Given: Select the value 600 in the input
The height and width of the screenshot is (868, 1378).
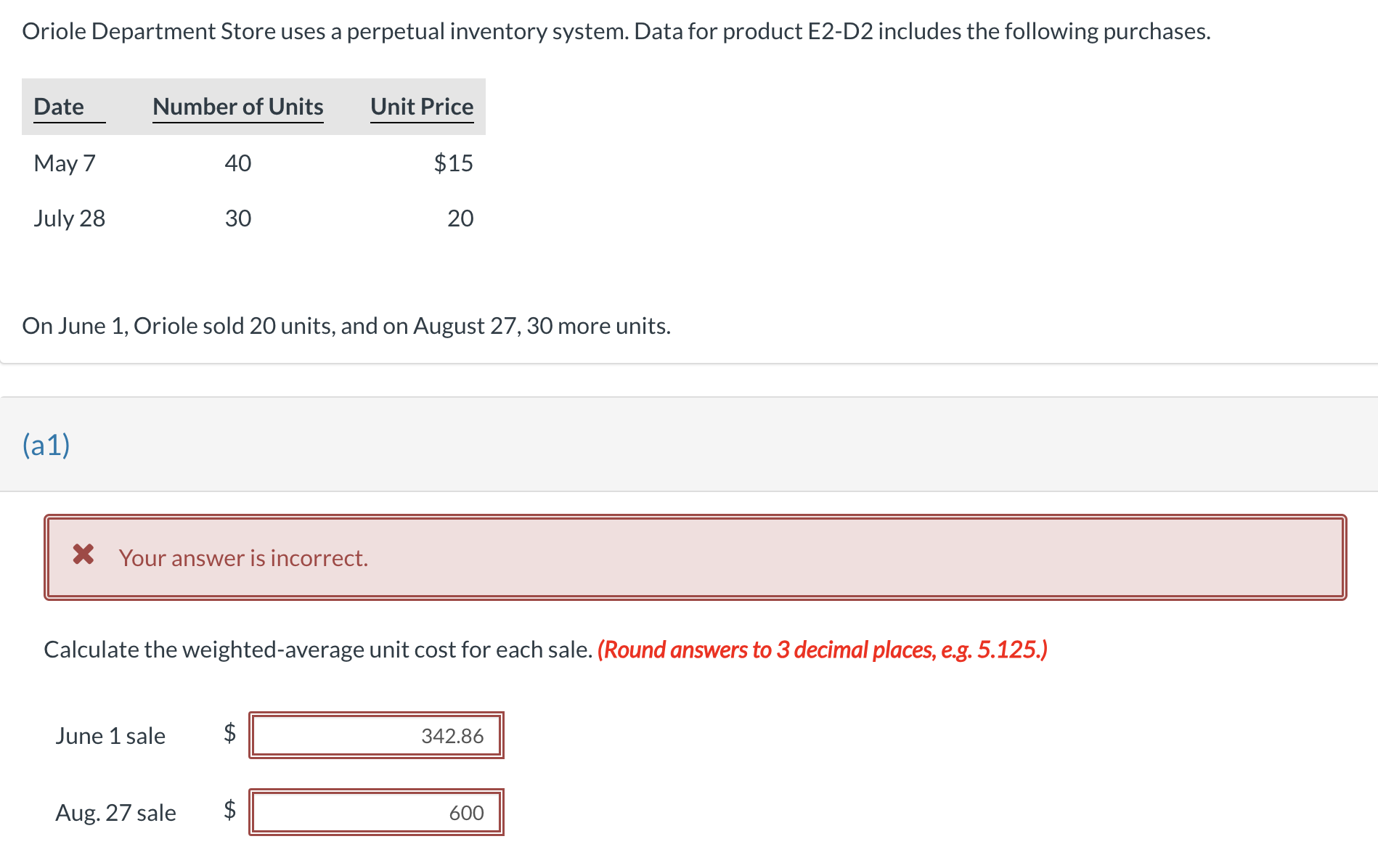Looking at the screenshot, I should pos(468,813).
